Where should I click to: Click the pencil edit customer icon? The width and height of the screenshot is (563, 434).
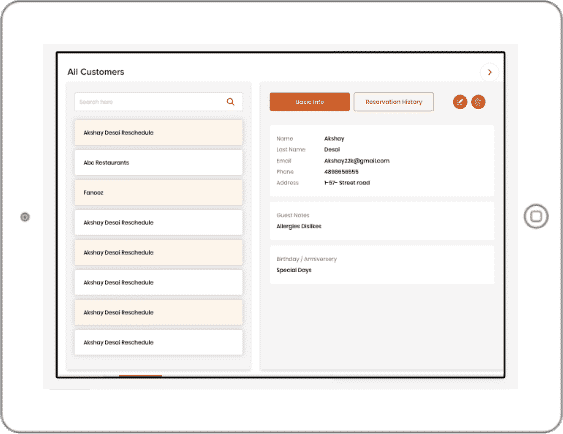click(460, 102)
